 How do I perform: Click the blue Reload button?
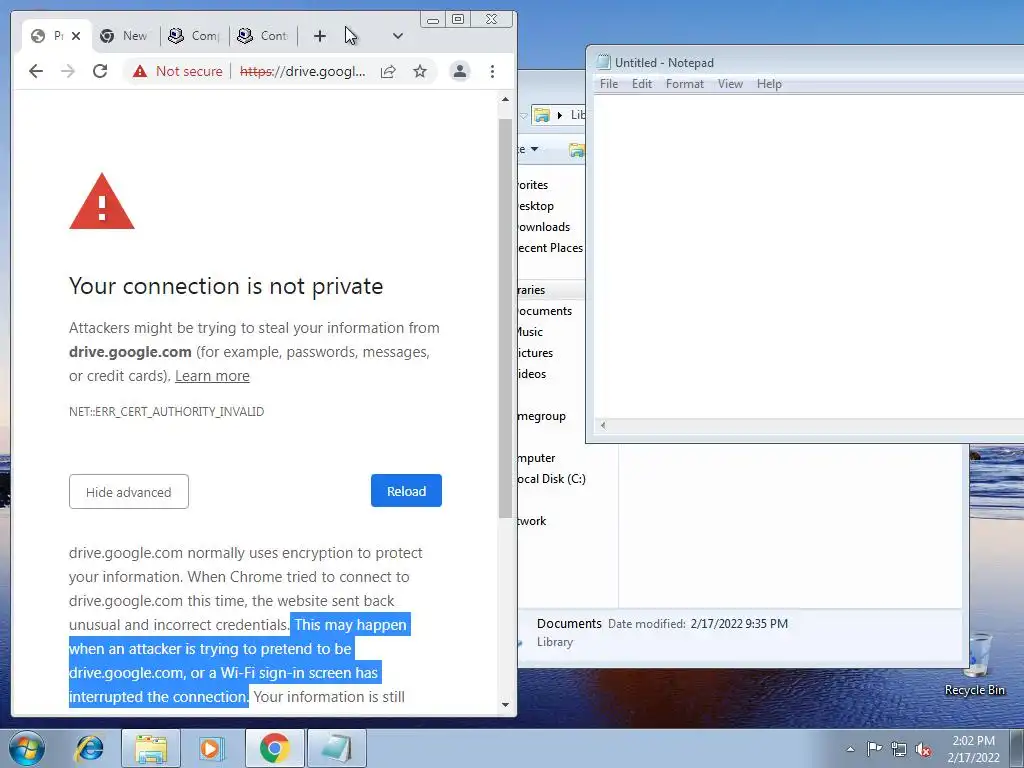[406, 491]
